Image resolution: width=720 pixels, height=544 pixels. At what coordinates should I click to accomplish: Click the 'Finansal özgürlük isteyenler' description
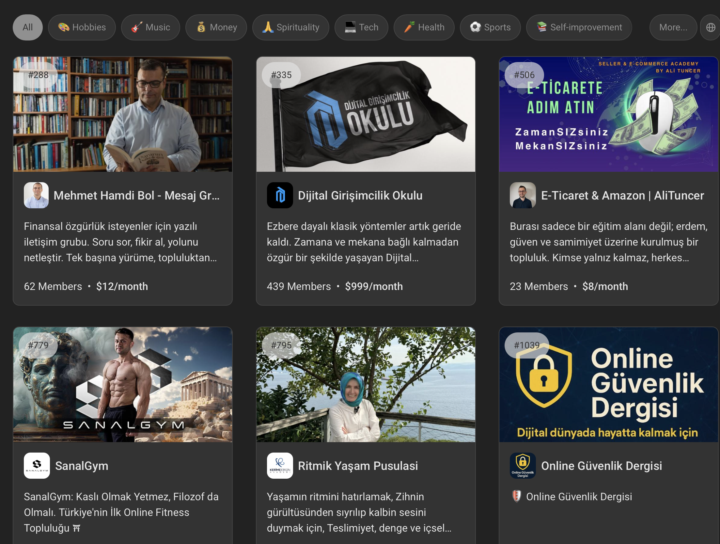[x=120, y=242]
